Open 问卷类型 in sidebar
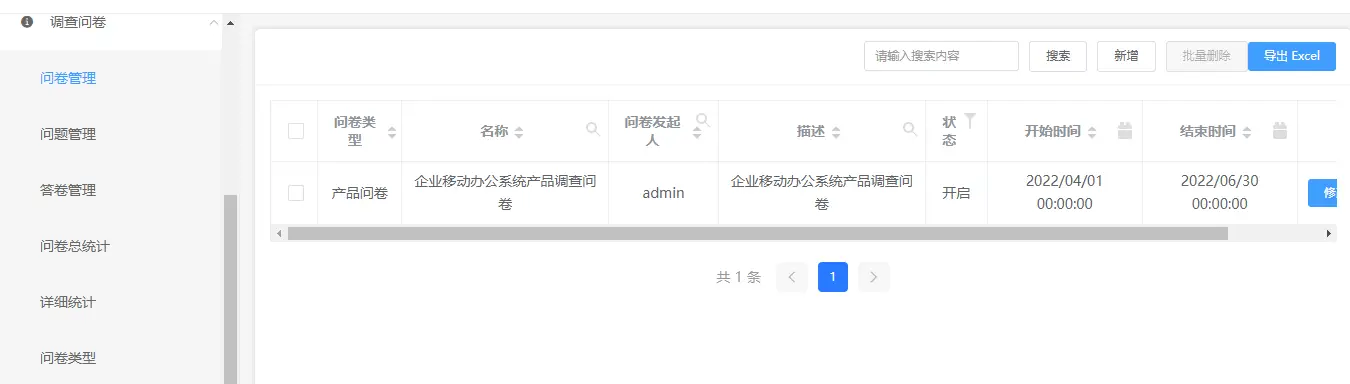The image size is (1350, 384). pyautogui.click(x=68, y=357)
